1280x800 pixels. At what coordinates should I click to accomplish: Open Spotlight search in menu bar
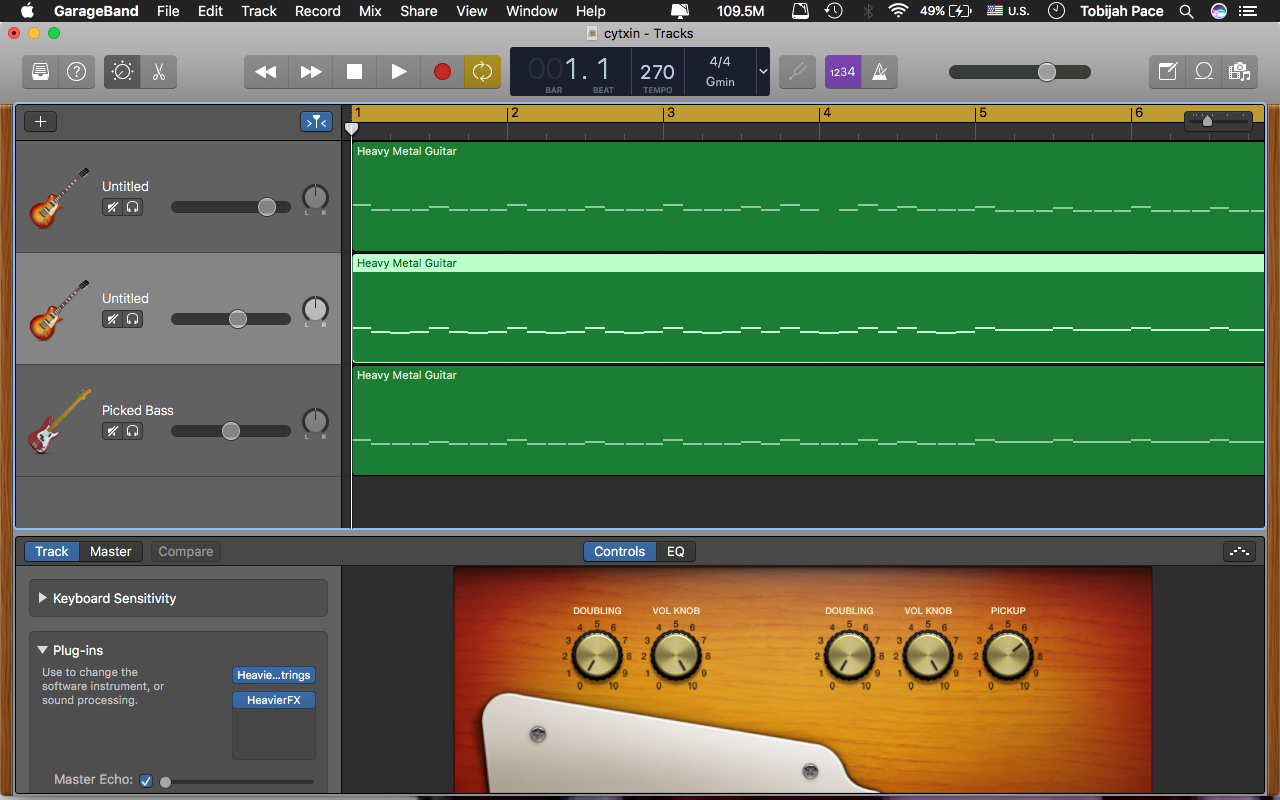(1186, 11)
